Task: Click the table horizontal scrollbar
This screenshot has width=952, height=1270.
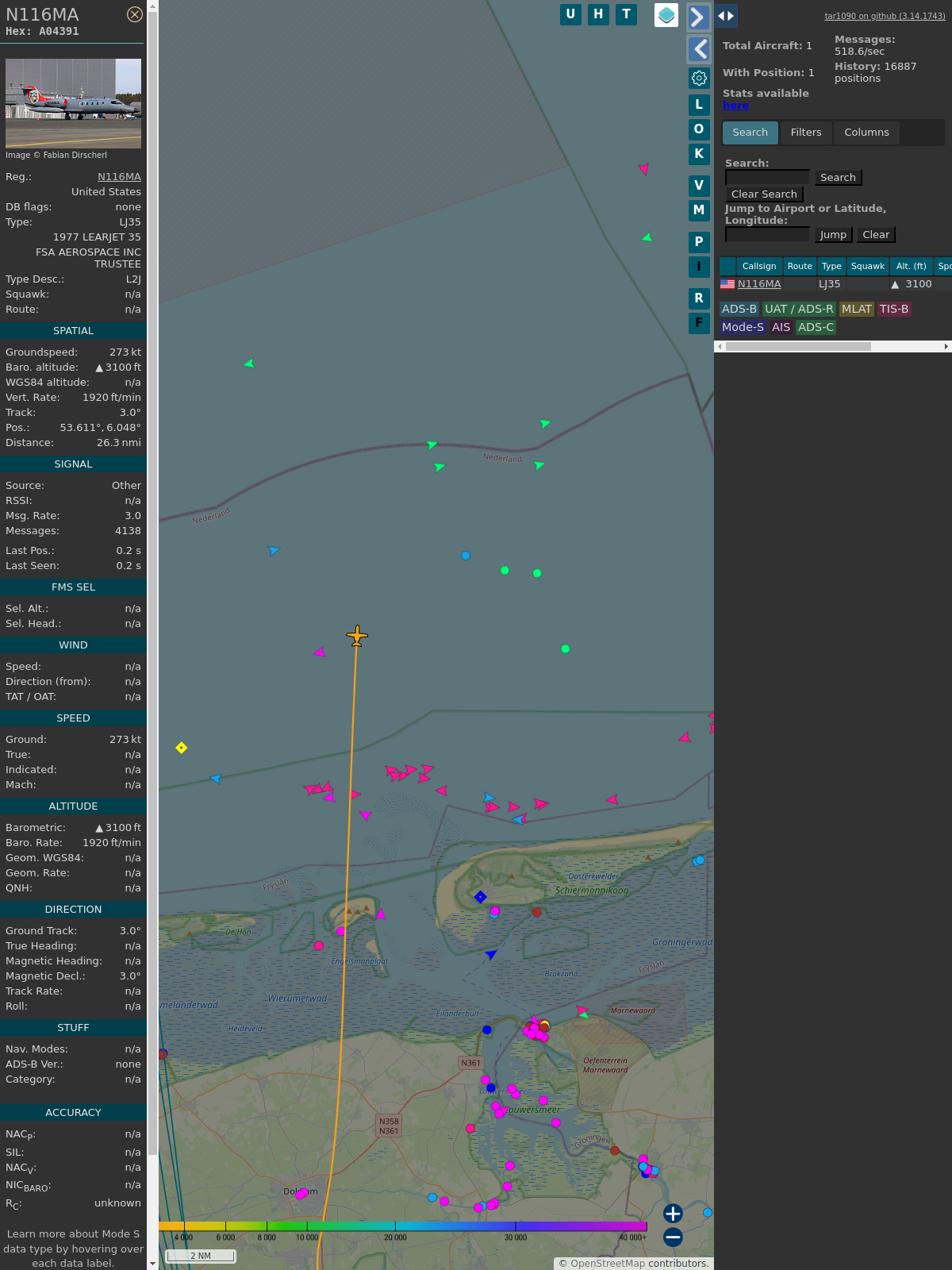Action: tap(798, 347)
